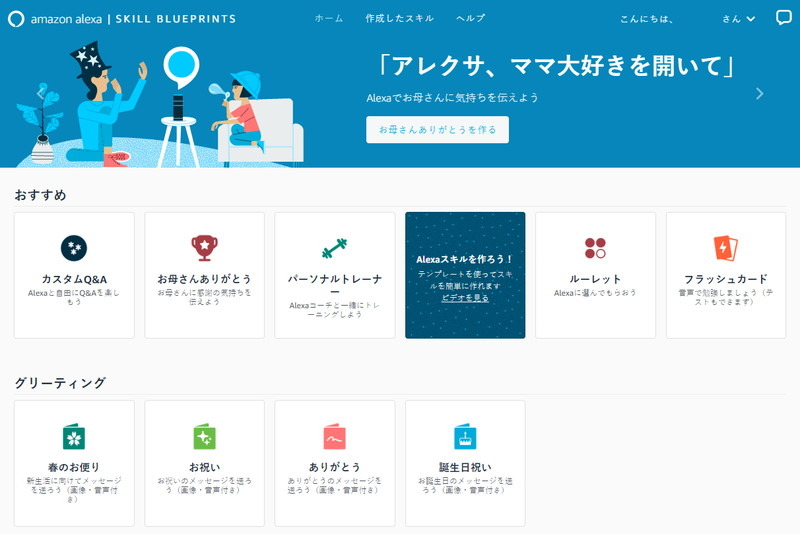Go to previous banner slide arrow
This screenshot has width=800, height=534.
[x=41, y=93]
